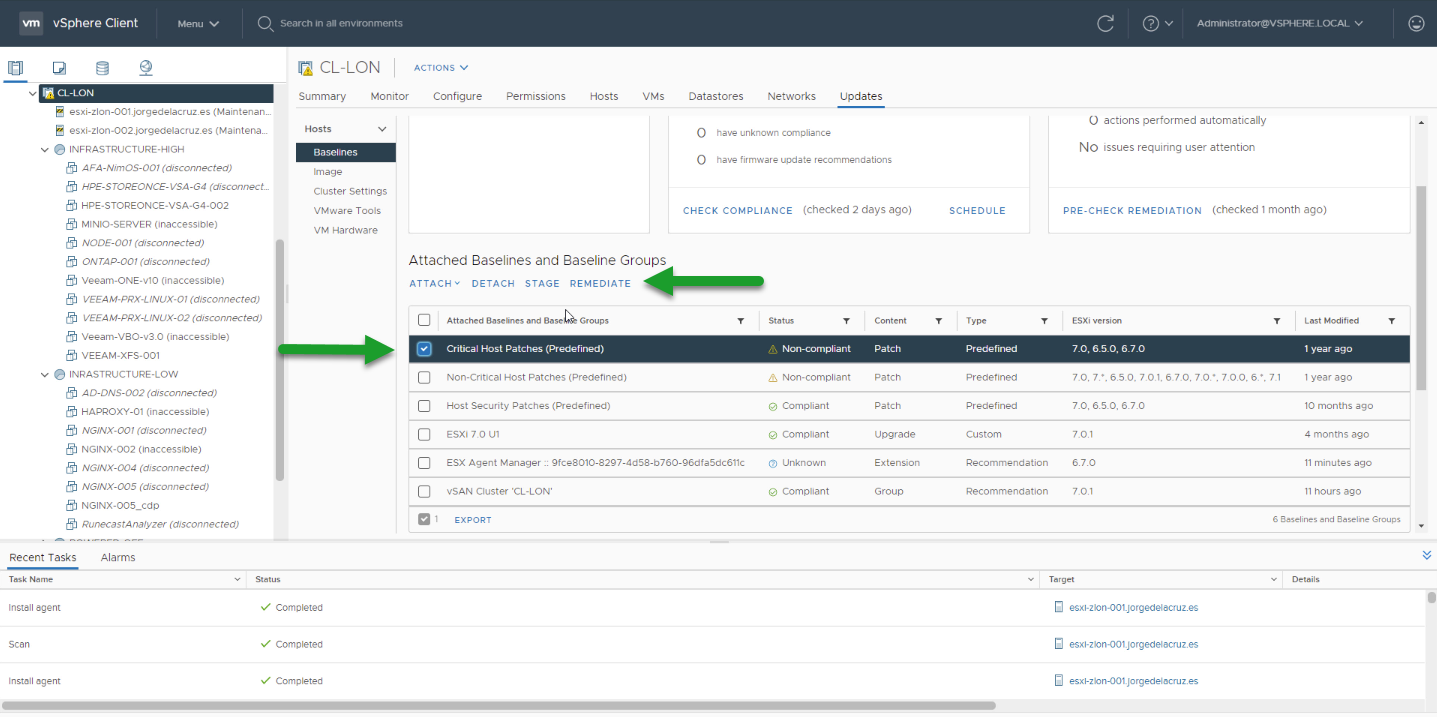Switch to the Alarms tab in bottom panel
The width and height of the screenshot is (1437, 717).
point(118,557)
